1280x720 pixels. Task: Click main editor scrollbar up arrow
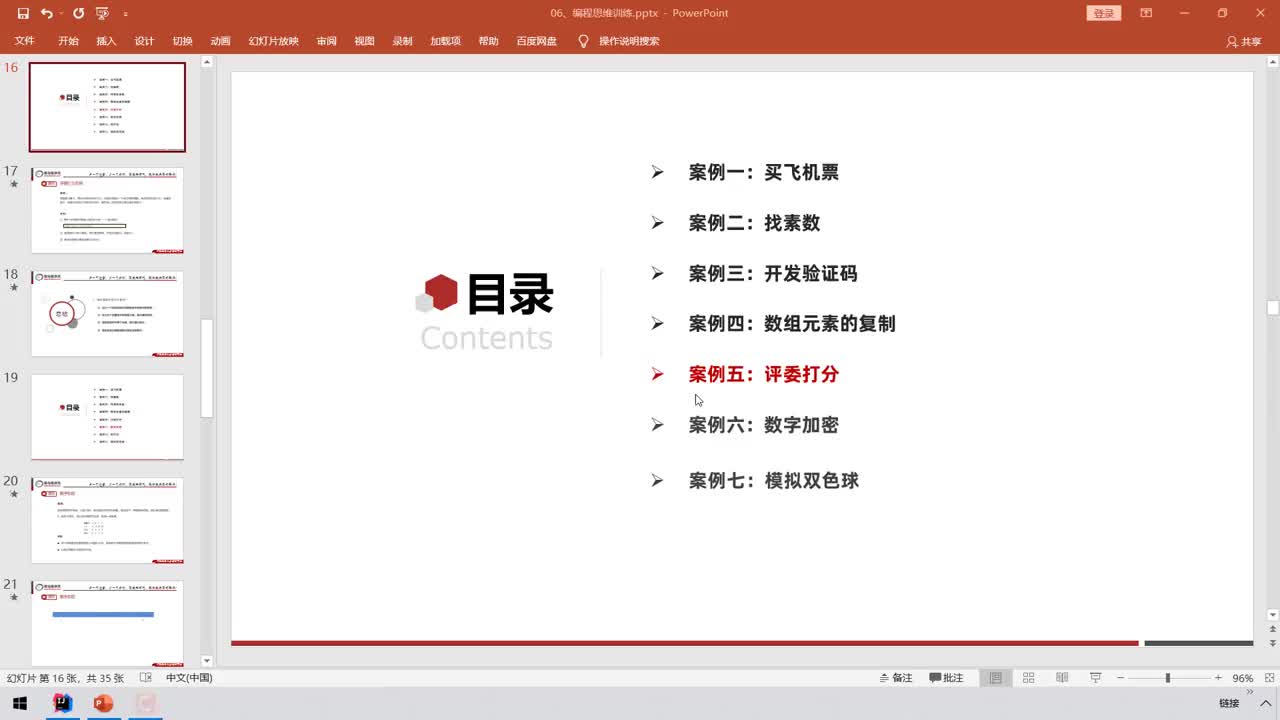point(1272,62)
